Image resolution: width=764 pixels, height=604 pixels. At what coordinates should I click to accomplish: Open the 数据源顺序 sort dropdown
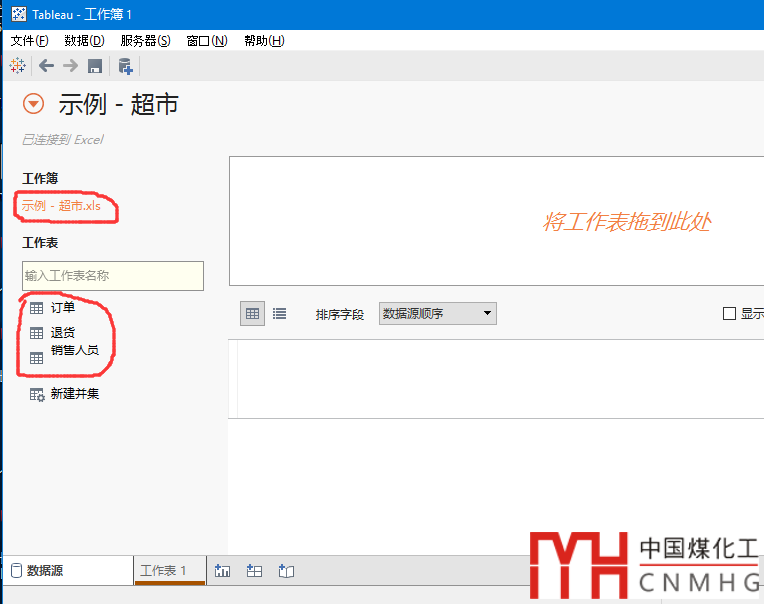438,313
